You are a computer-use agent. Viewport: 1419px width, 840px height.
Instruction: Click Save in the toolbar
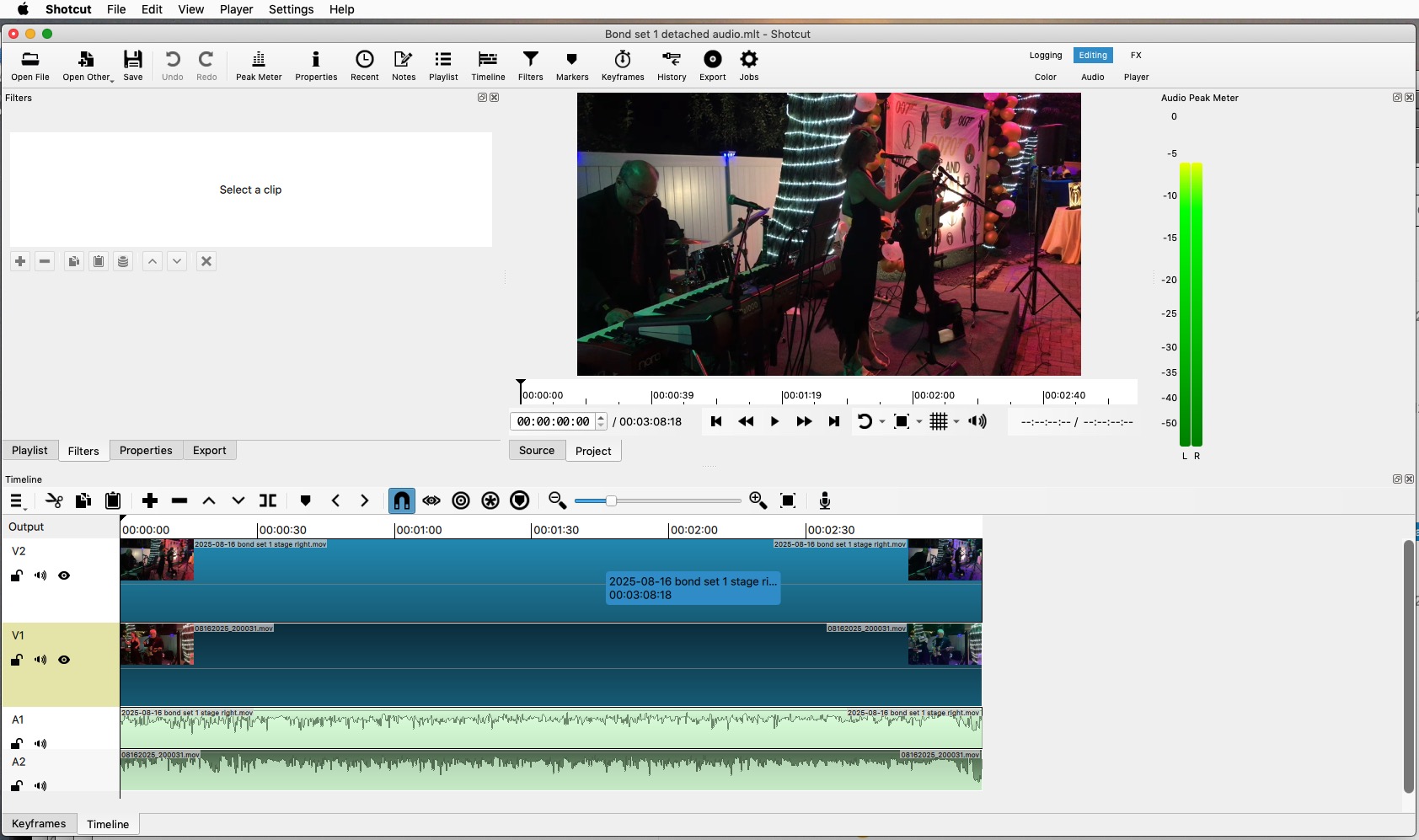[x=133, y=66]
